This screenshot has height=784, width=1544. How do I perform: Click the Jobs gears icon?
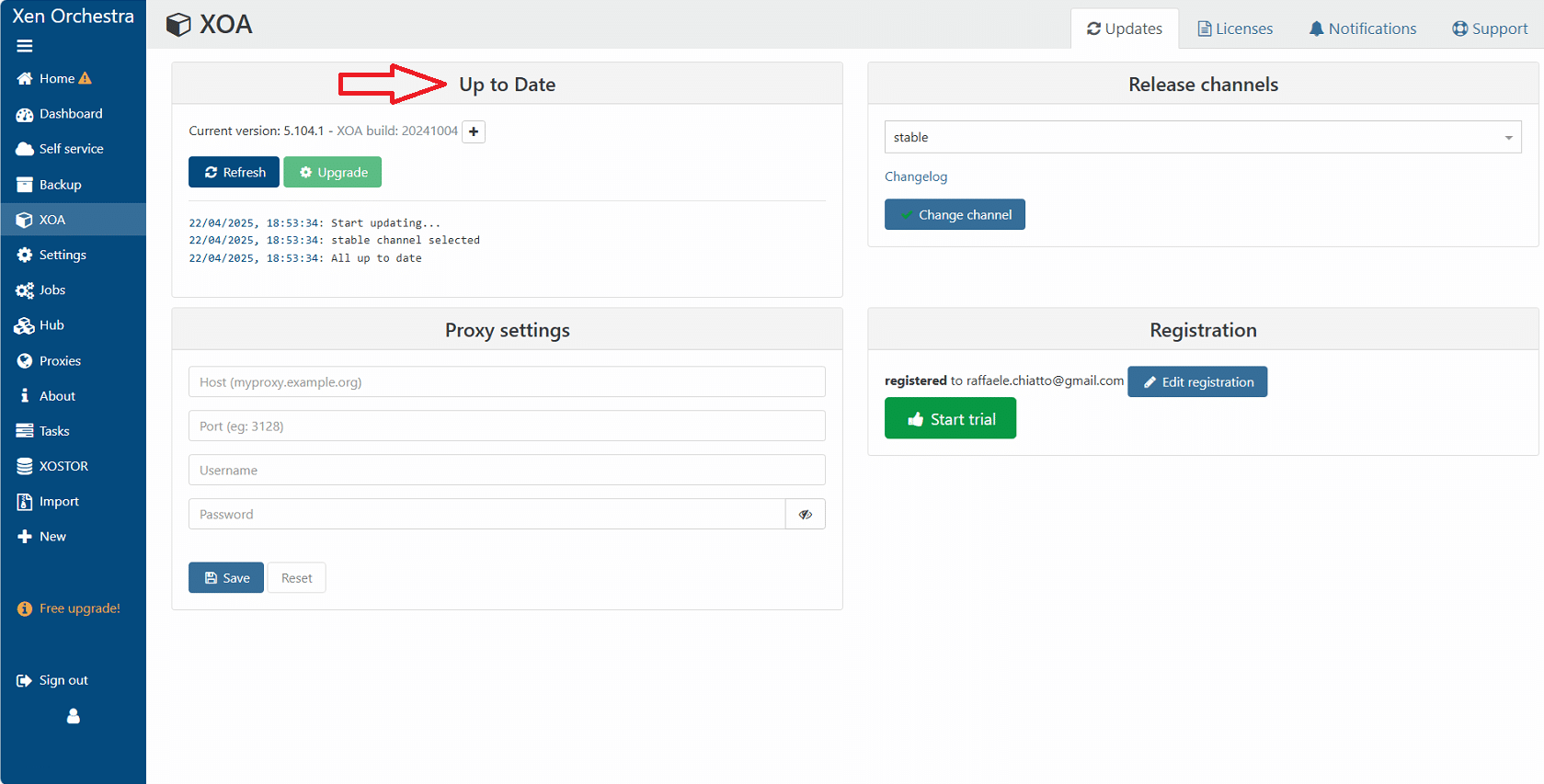pos(25,290)
